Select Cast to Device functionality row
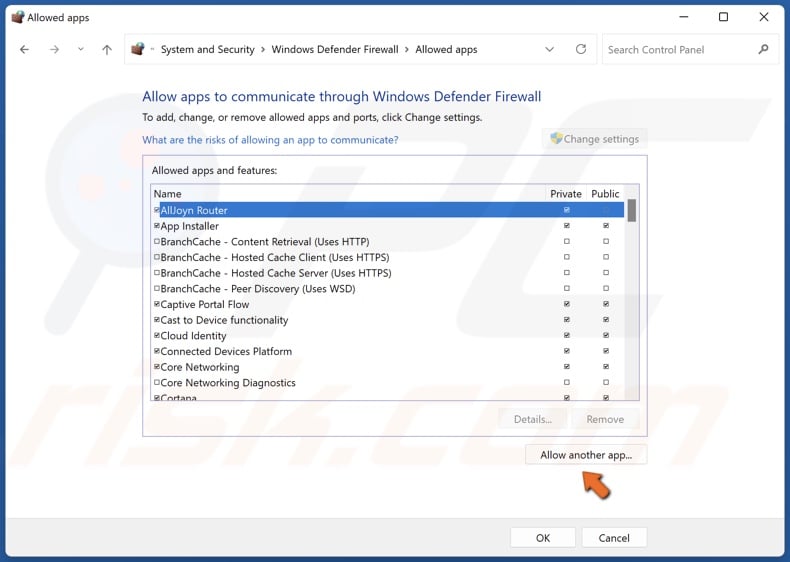Screen dimensions: 790x562 [x=388, y=320]
